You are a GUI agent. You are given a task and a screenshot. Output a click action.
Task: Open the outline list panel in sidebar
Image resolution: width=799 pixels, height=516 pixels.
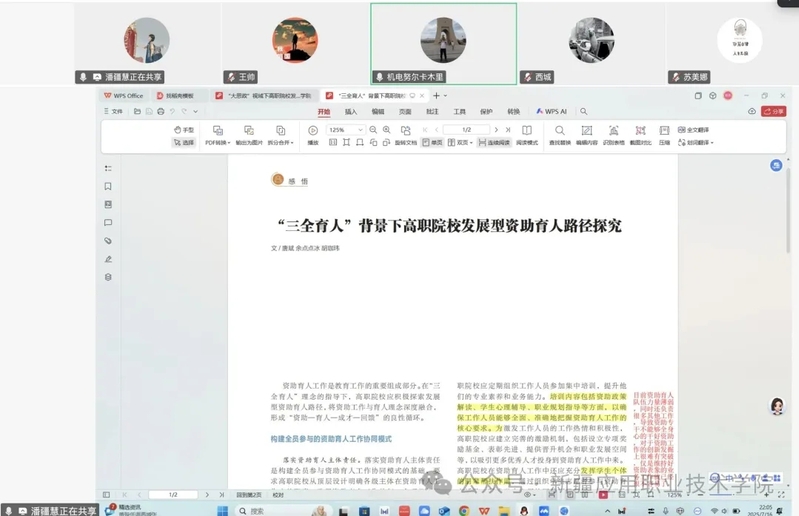click(x=108, y=168)
